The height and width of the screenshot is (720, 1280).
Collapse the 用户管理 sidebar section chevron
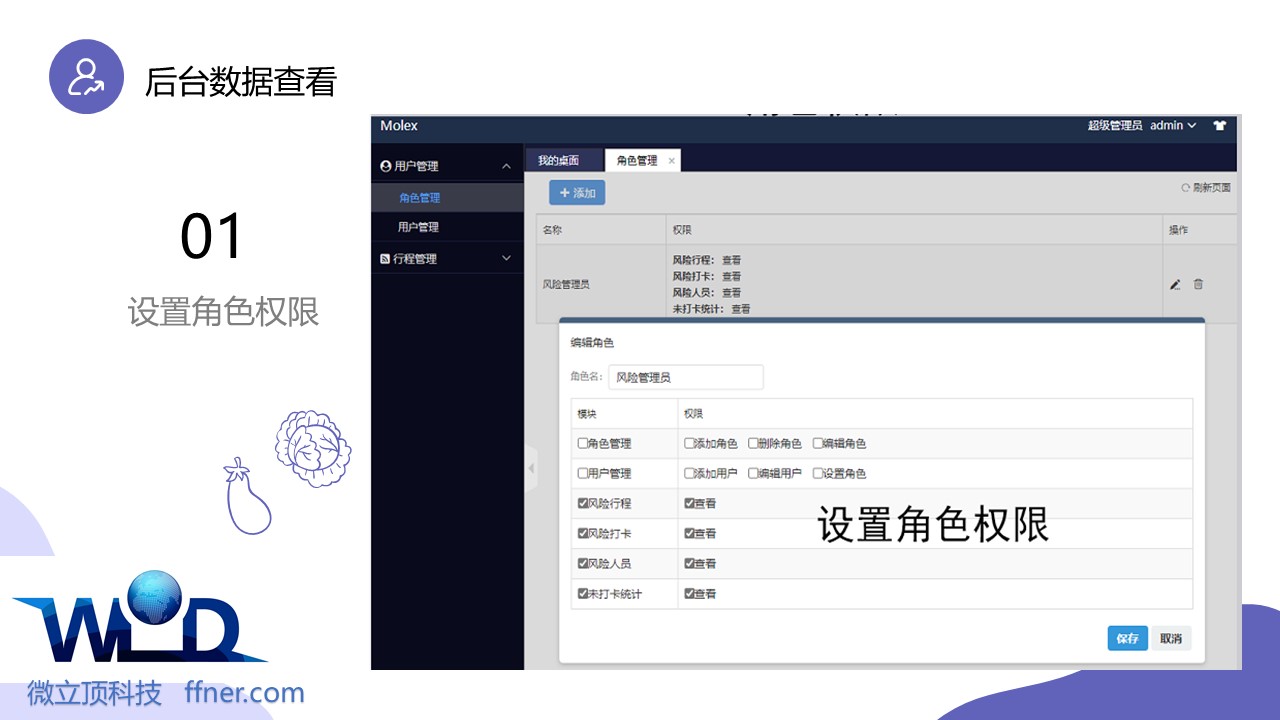pyautogui.click(x=506, y=166)
